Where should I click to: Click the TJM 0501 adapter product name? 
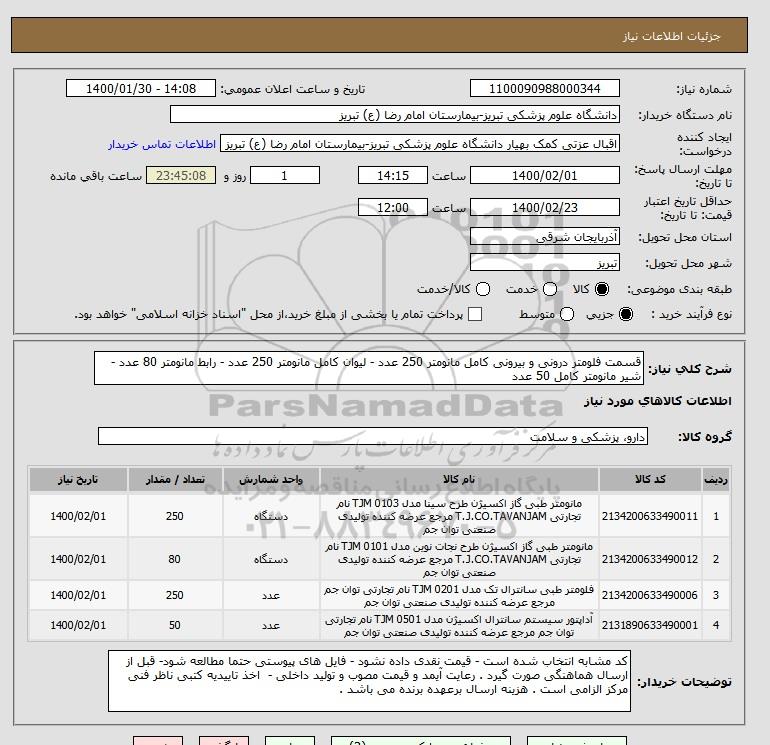pos(459,626)
